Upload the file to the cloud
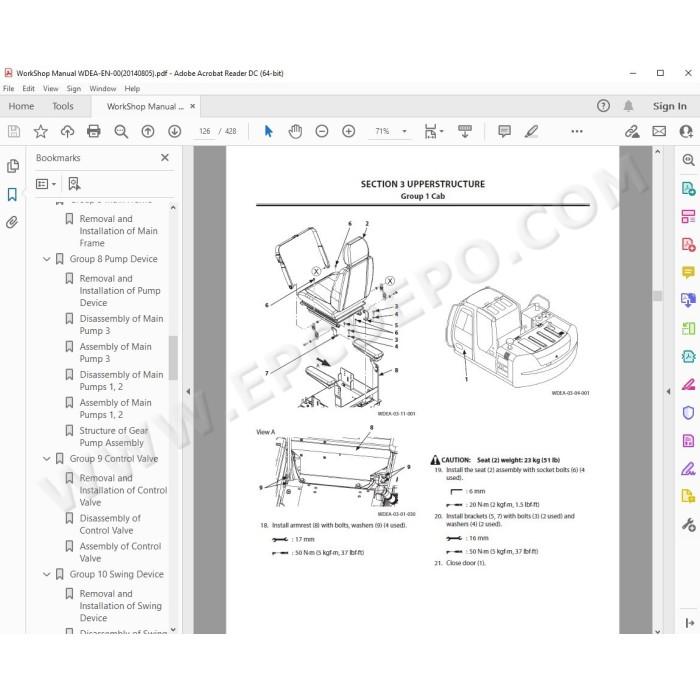 coord(67,131)
